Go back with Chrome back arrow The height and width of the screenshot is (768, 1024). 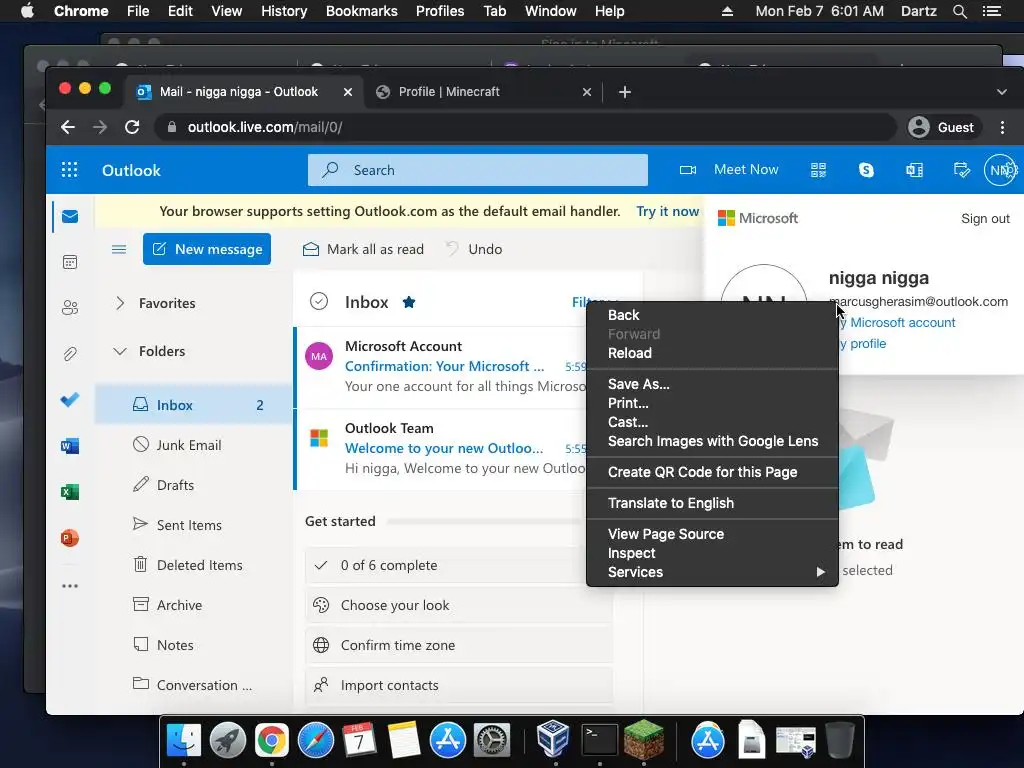(x=68, y=127)
